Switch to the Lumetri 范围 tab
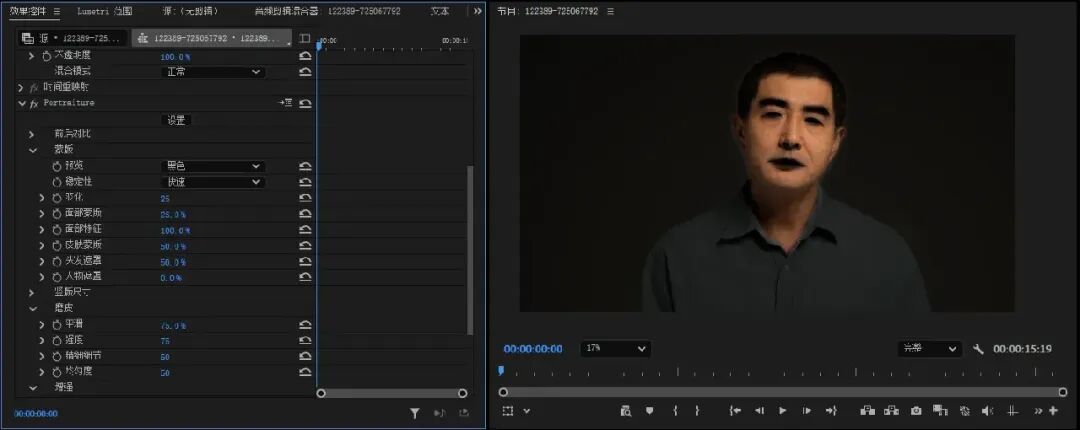Screen dimensions: 1080x430 [105, 11]
